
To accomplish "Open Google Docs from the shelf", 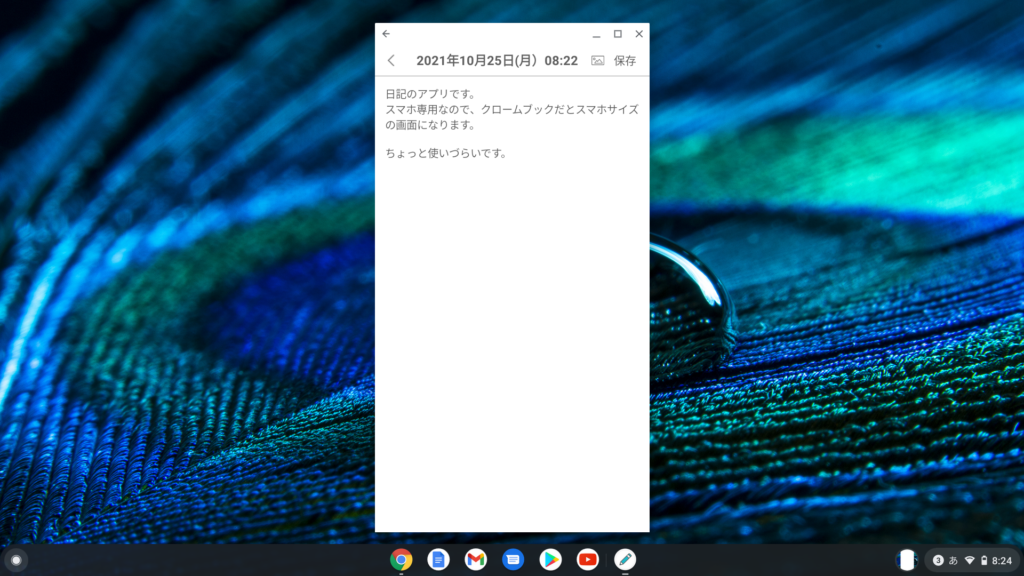I will click(x=438, y=560).
